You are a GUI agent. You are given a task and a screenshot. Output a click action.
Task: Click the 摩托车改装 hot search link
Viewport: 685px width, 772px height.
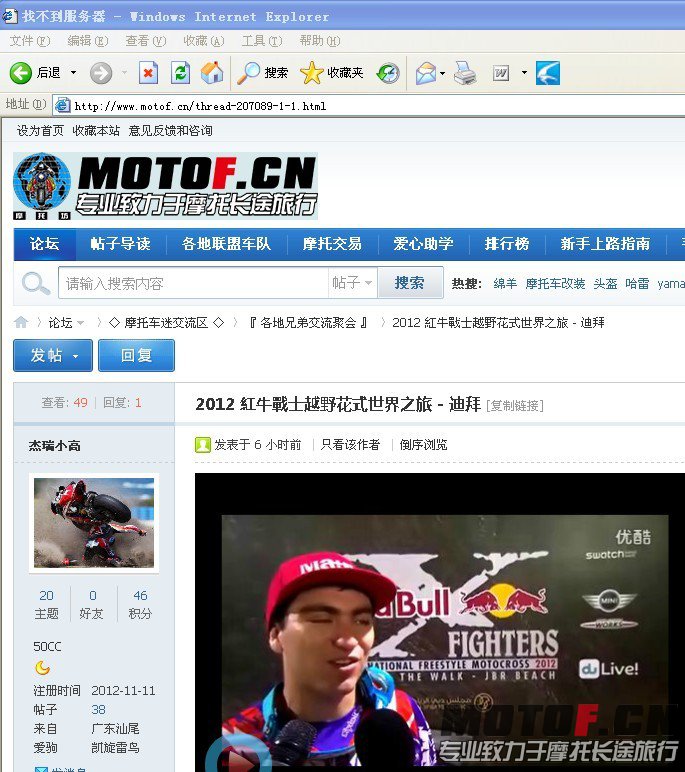pos(555,284)
